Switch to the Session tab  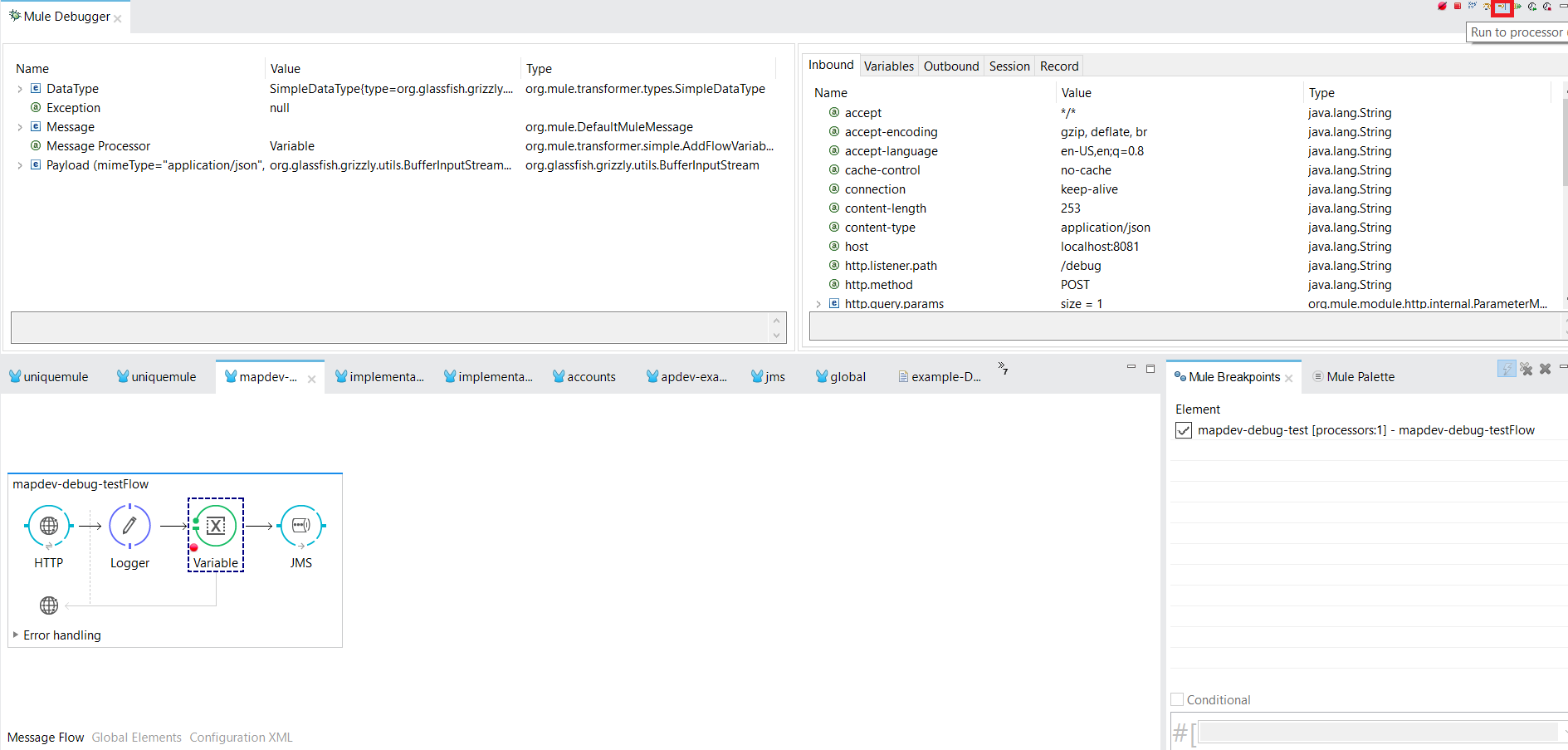[x=1009, y=66]
